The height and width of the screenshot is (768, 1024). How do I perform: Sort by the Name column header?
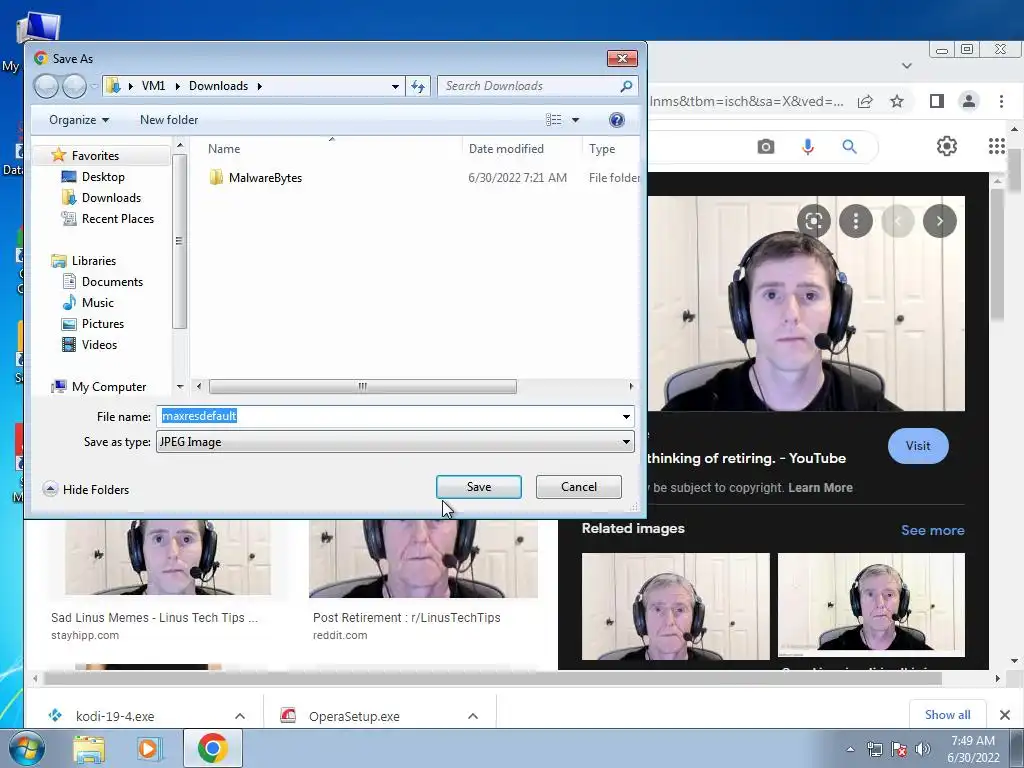click(224, 149)
